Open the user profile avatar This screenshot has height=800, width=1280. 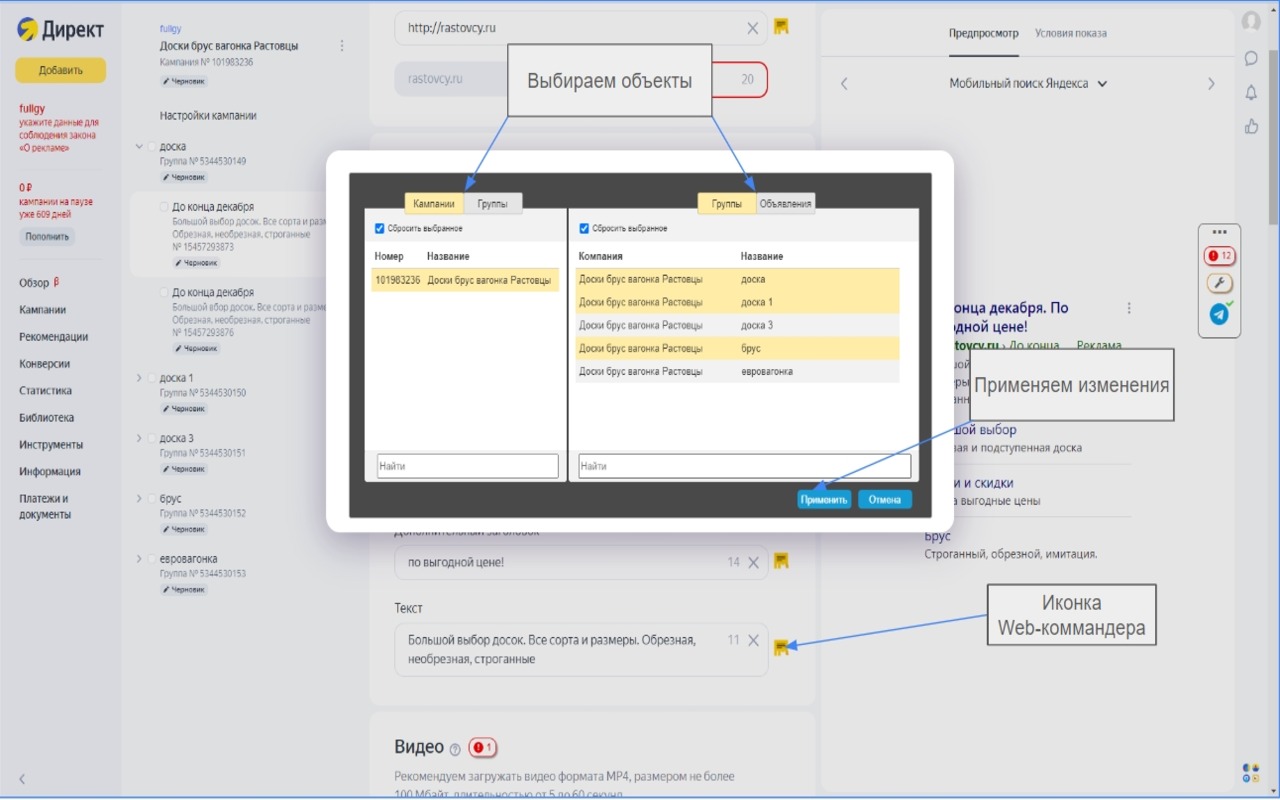pyautogui.click(x=1251, y=22)
